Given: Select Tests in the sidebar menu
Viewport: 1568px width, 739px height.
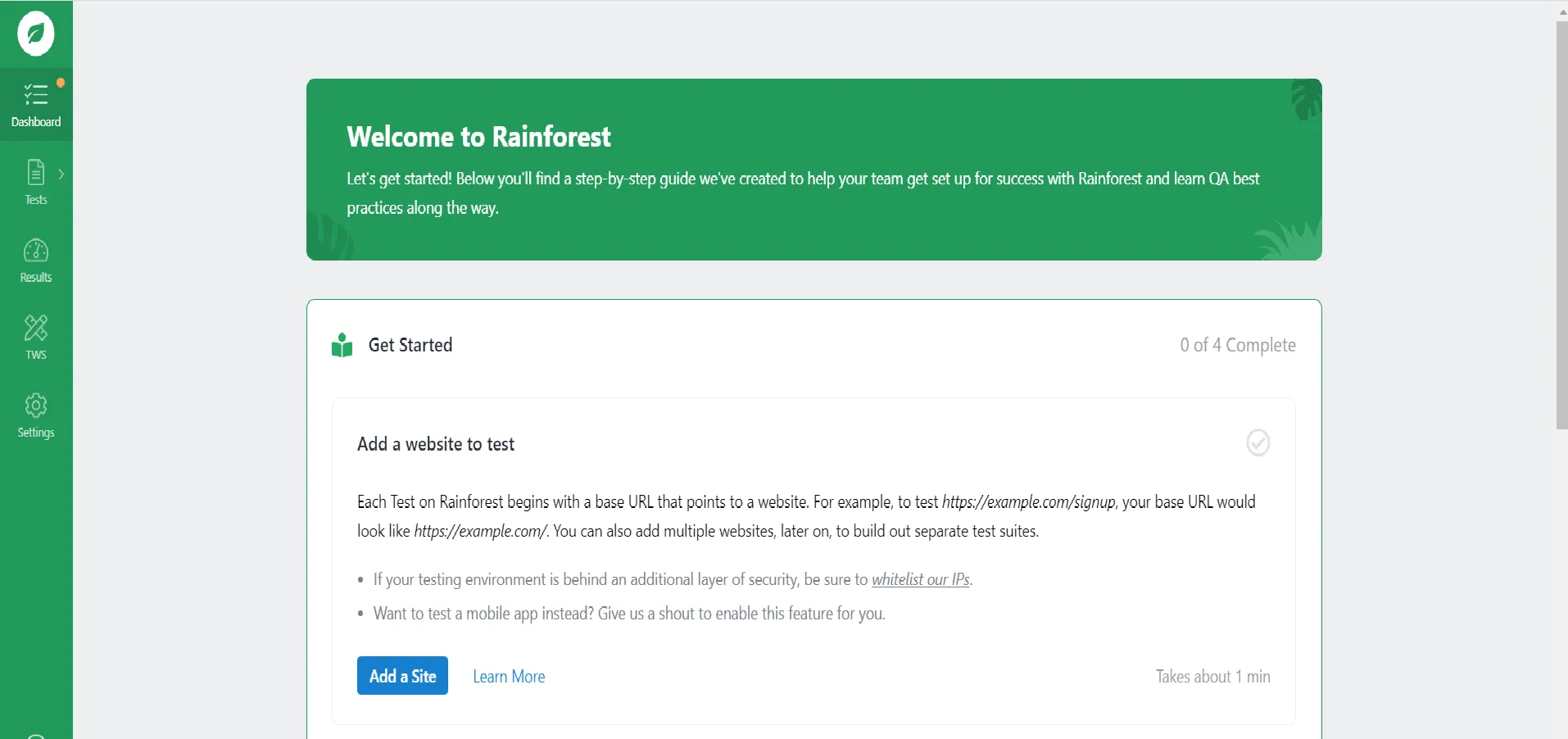Looking at the screenshot, I should tap(35, 182).
